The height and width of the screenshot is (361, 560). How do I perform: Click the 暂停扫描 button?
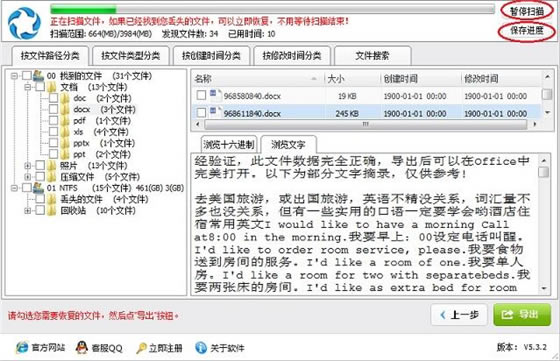pyautogui.click(x=527, y=11)
